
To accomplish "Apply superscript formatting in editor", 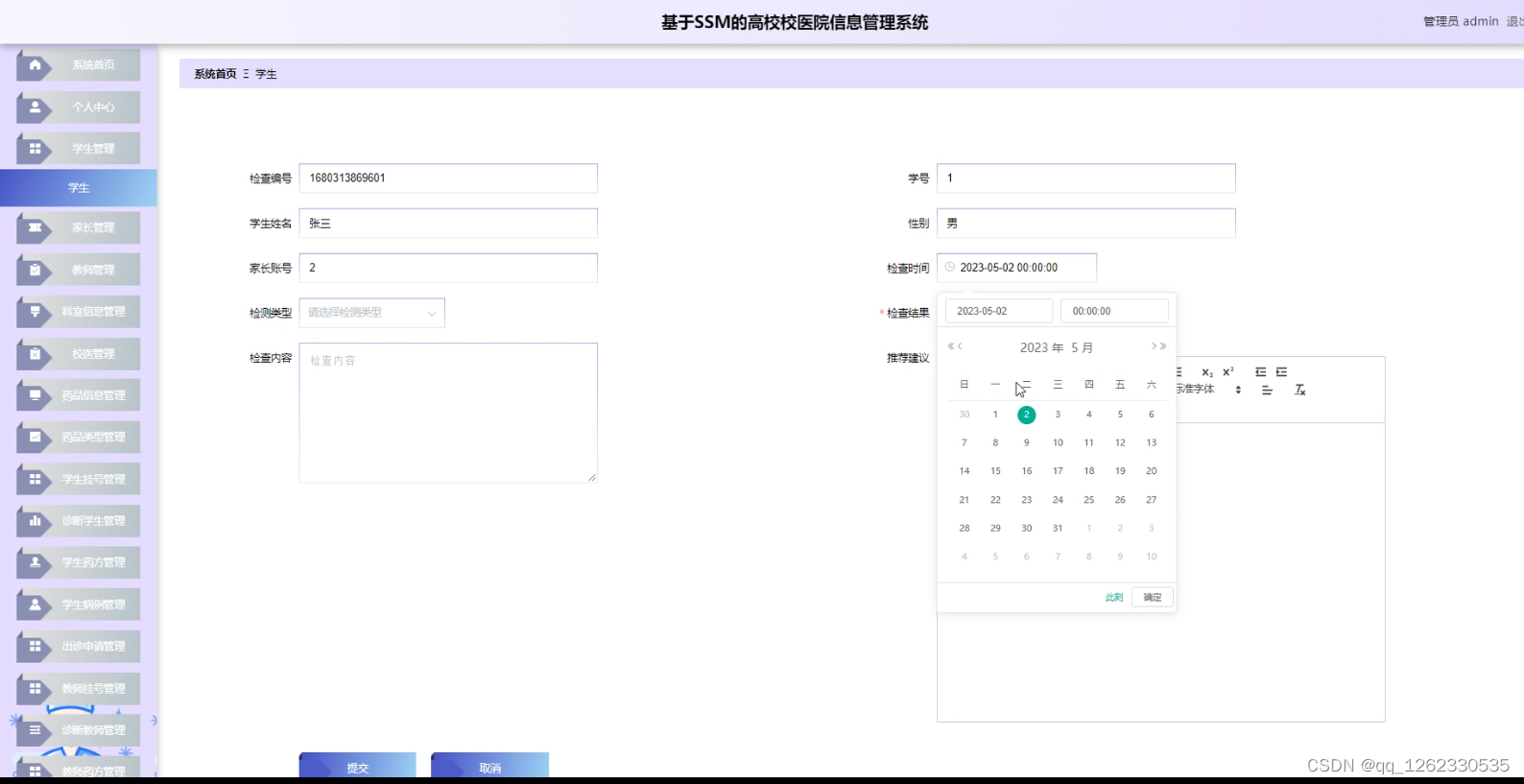I will (x=1228, y=372).
